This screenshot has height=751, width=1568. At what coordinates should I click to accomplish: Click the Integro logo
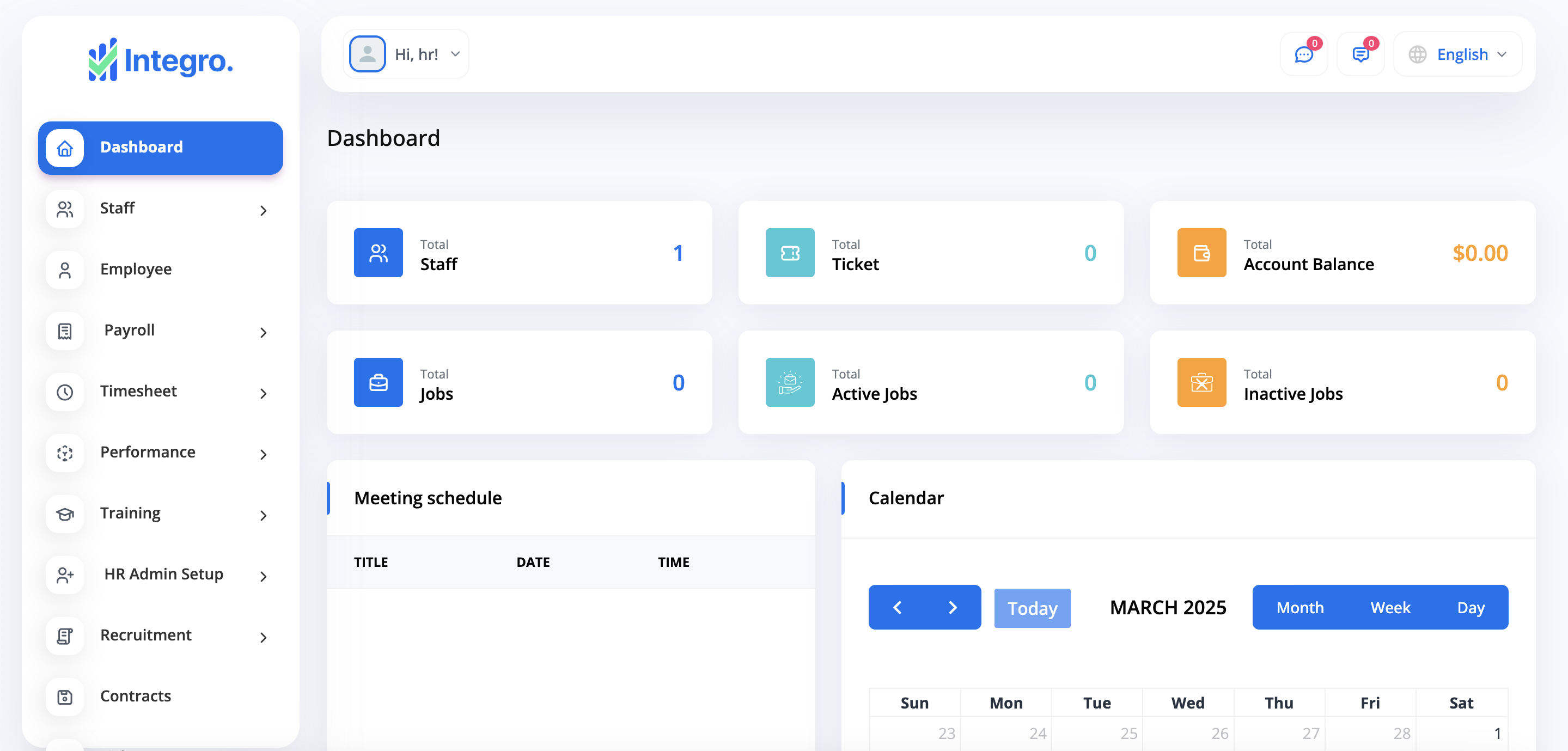[x=161, y=60]
